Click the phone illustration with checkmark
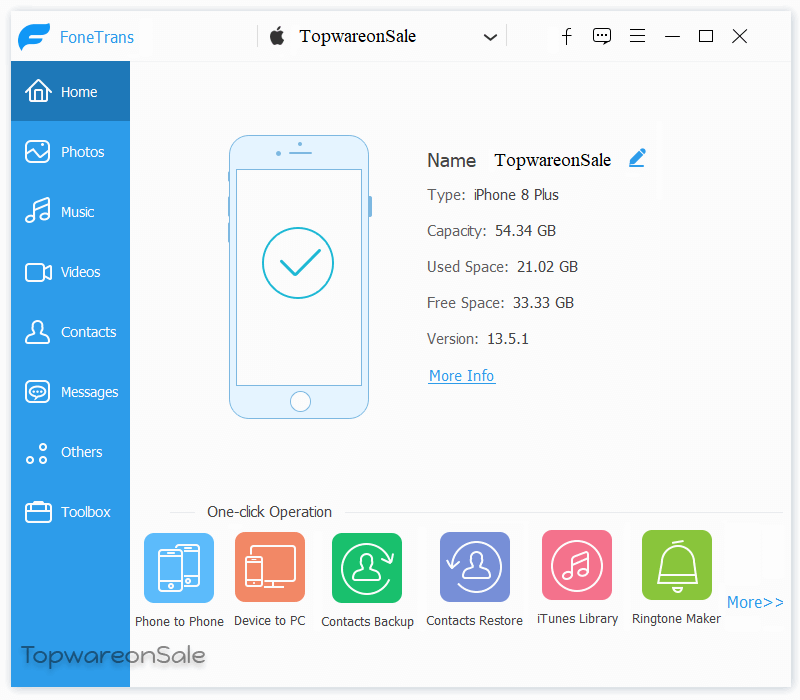Viewport: 800px width, 700px height. tap(299, 277)
